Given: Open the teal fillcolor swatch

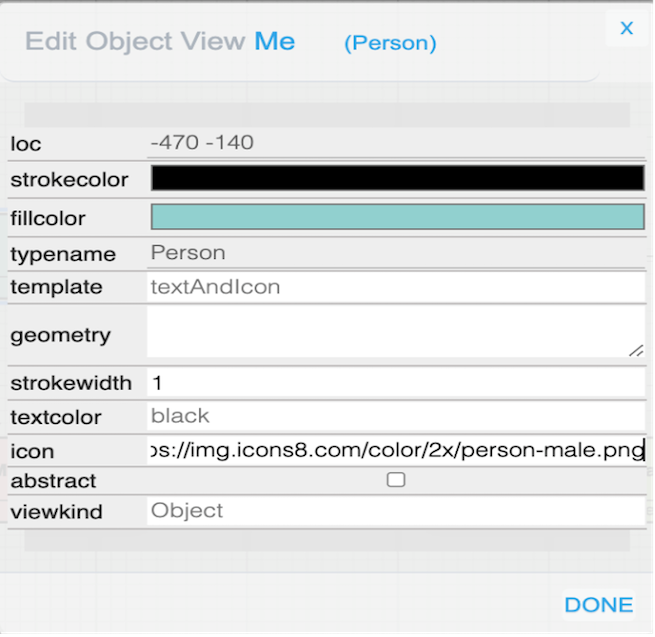Looking at the screenshot, I should pos(397,216).
